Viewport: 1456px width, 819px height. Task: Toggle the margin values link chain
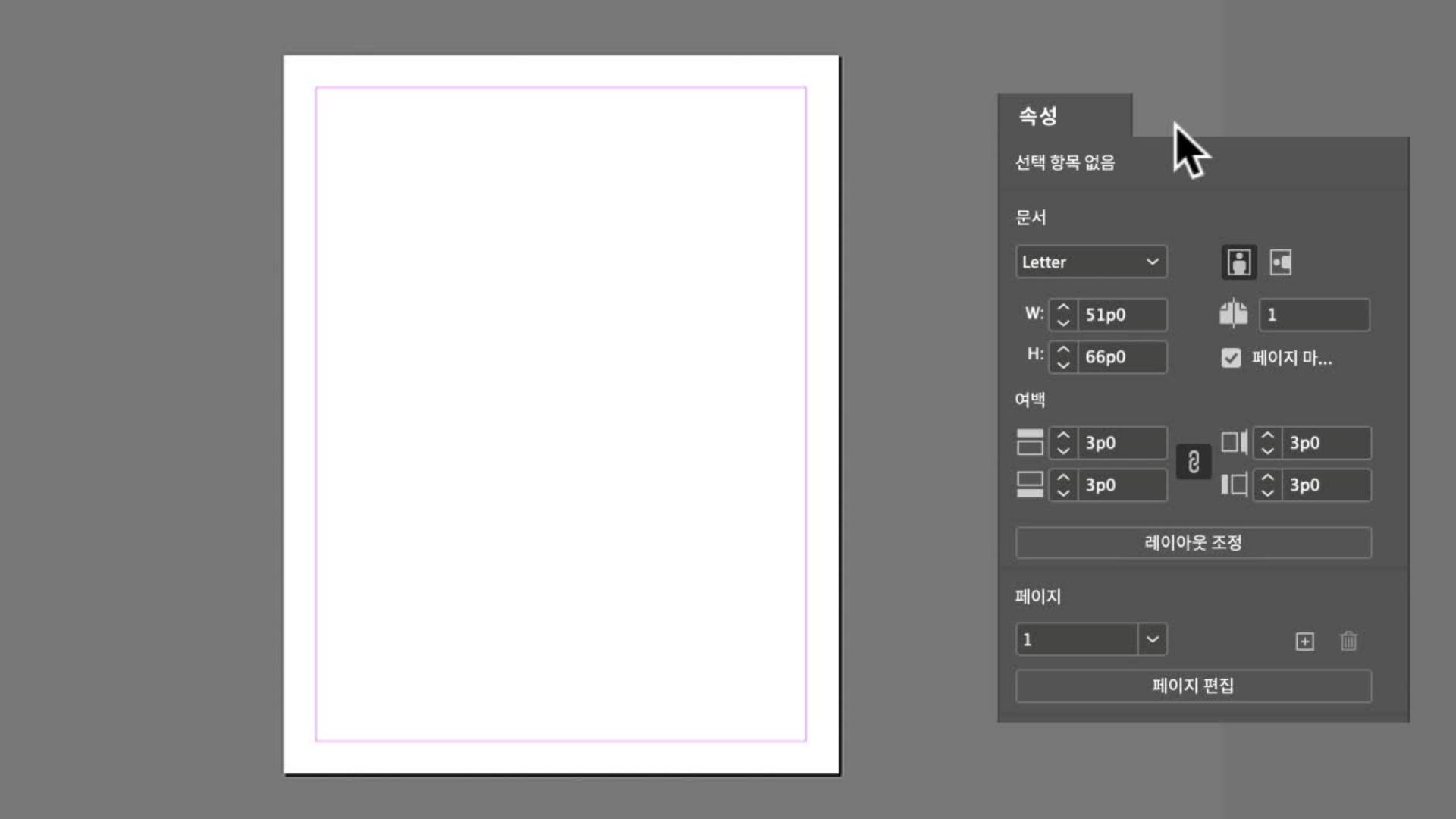pos(1193,463)
